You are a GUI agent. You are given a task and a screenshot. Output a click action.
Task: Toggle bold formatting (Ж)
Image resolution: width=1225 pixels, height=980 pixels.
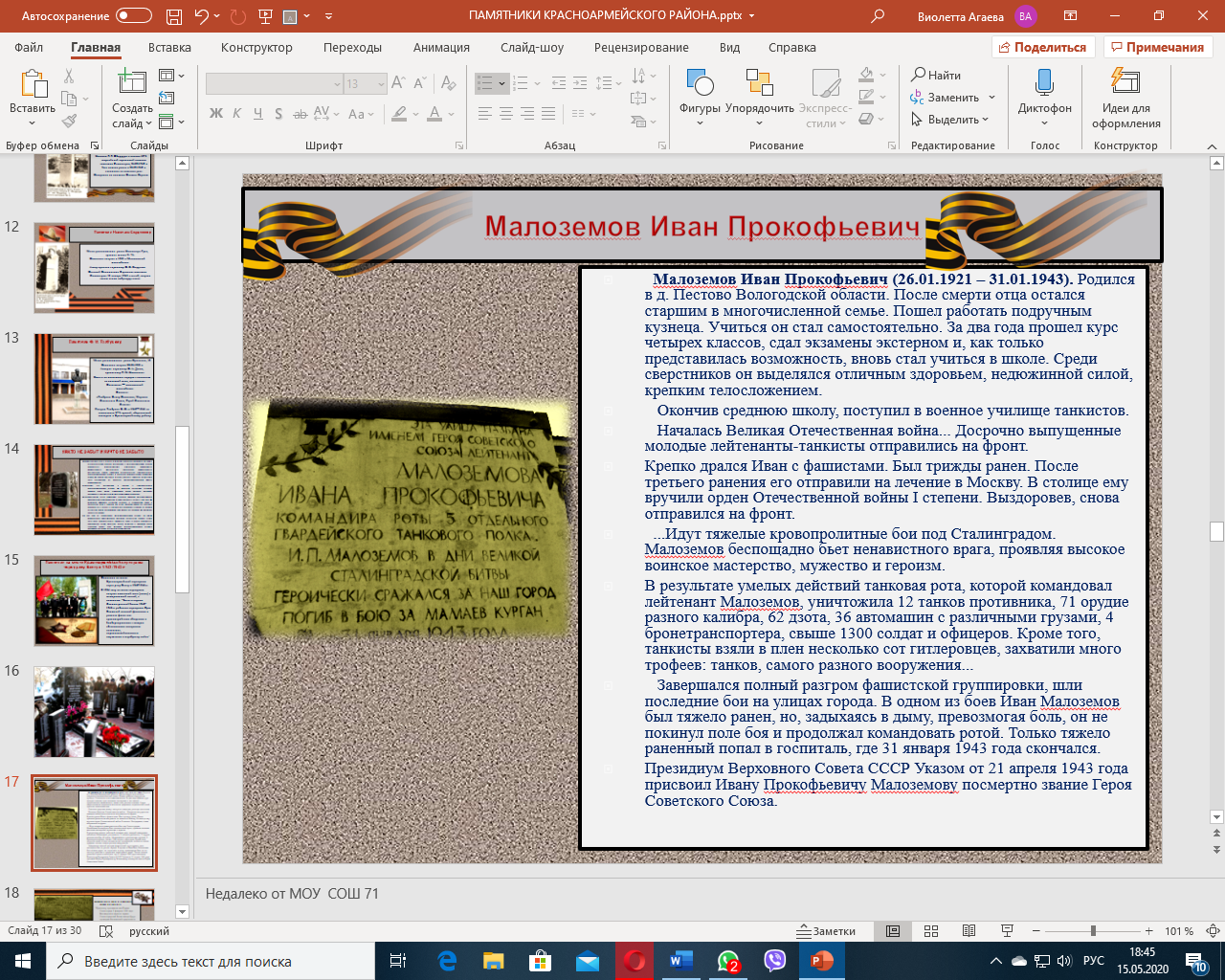tap(216, 114)
